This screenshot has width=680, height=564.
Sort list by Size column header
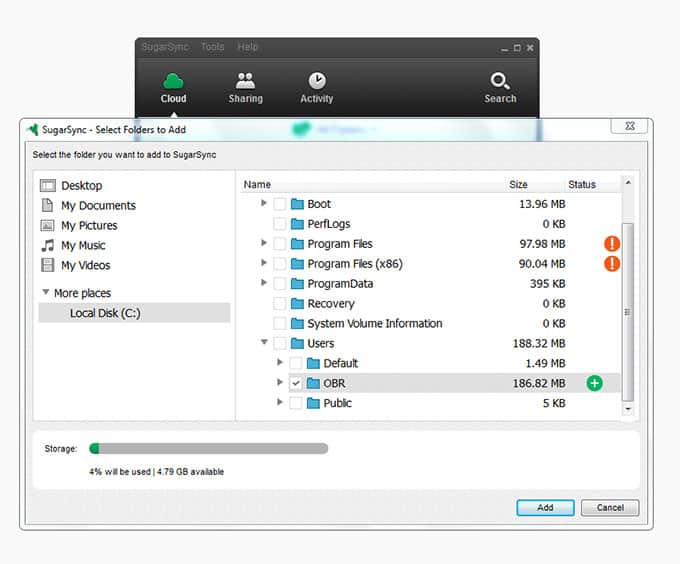[x=518, y=185]
